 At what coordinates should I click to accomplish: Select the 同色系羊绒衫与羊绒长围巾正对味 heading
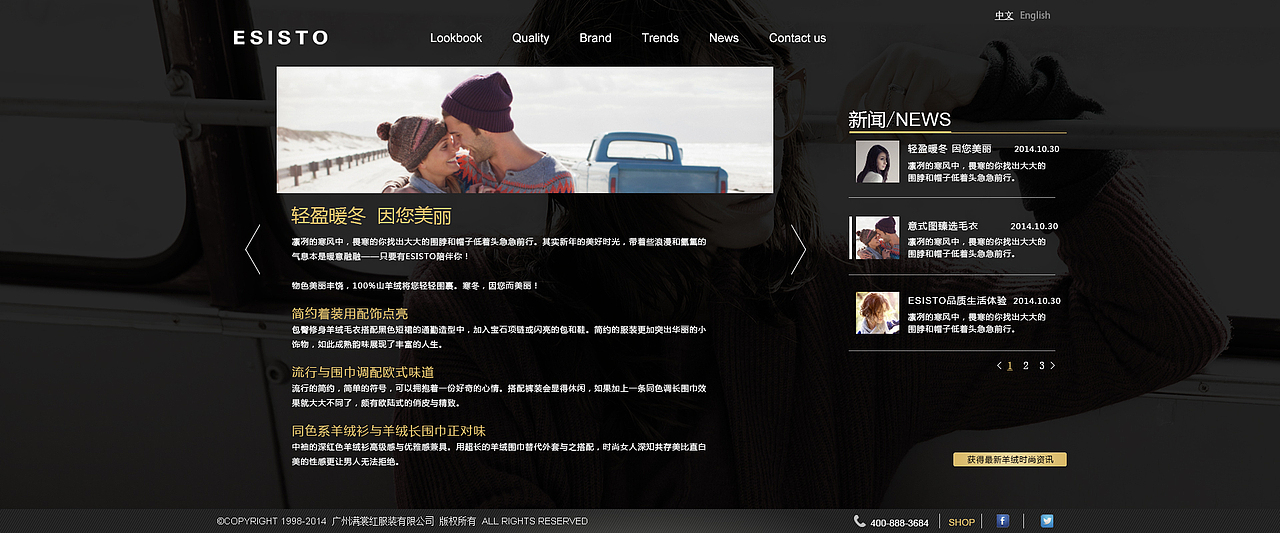point(389,431)
